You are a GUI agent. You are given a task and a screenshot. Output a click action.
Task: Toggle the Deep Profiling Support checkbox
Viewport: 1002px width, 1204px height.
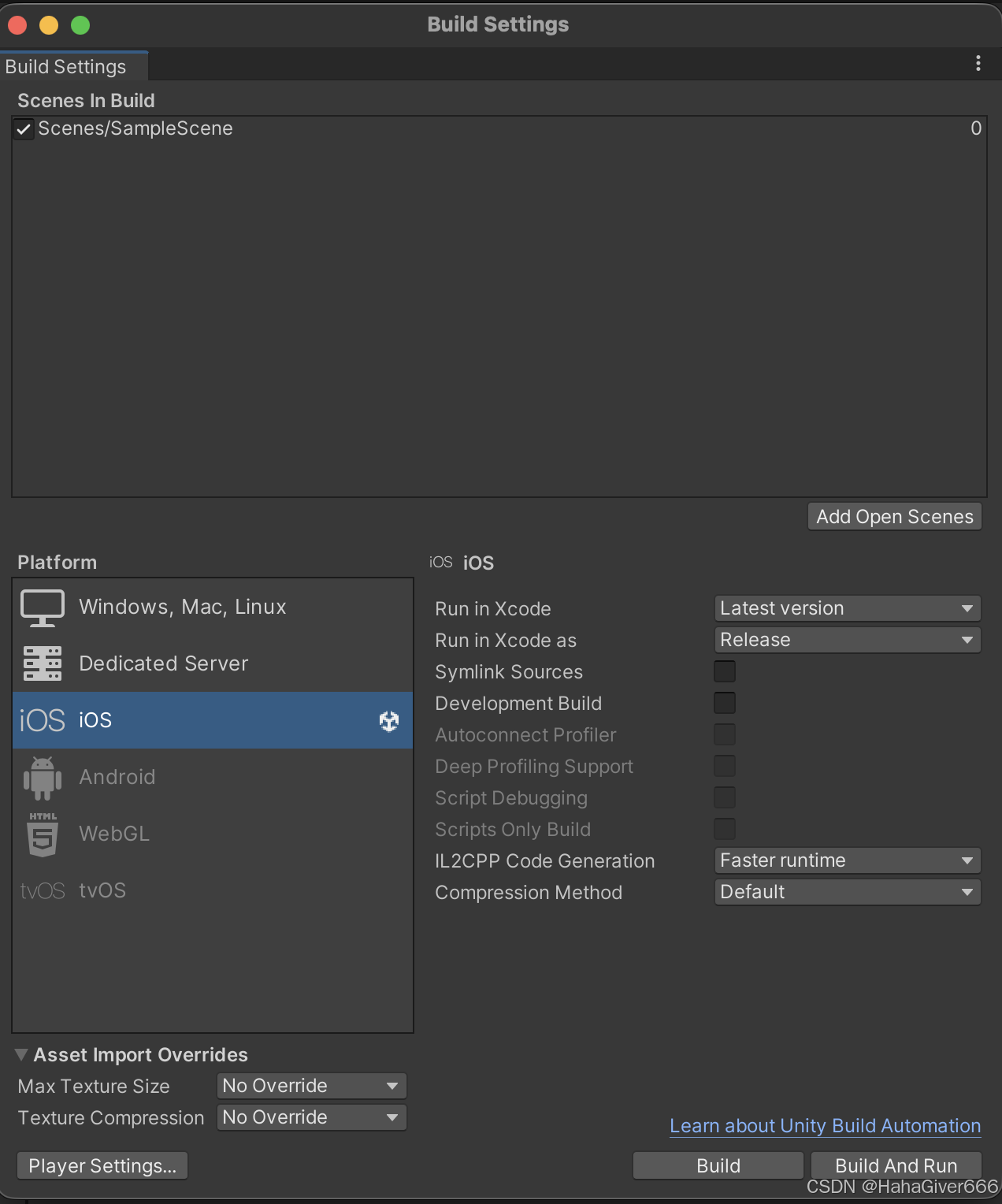[x=725, y=766]
